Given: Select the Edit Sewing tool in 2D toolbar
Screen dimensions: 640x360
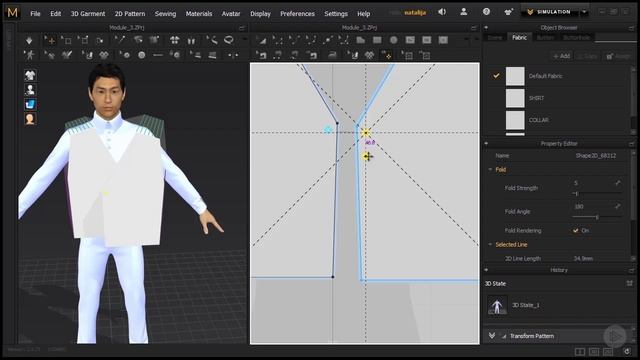Looking at the screenshot, I should pos(262,55).
